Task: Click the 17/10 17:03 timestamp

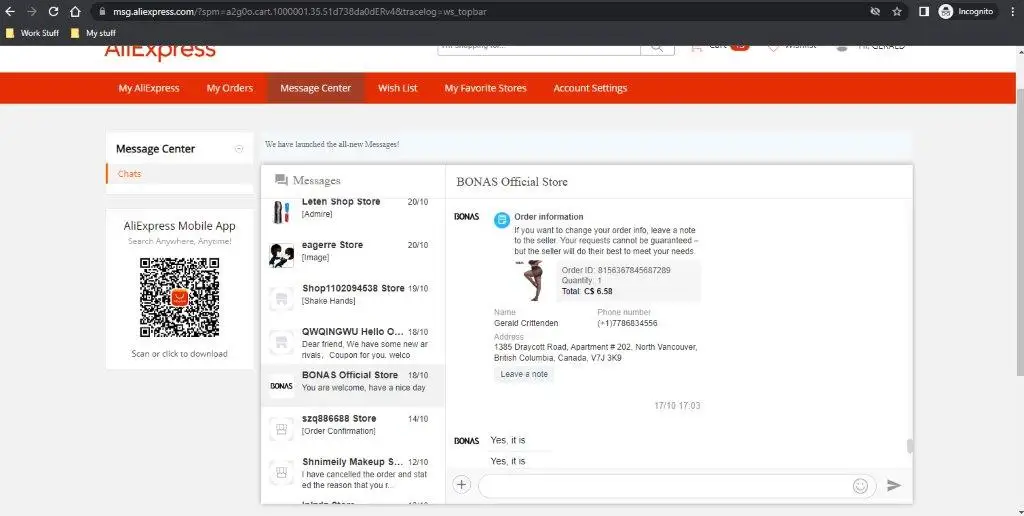Action: [x=677, y=406]
